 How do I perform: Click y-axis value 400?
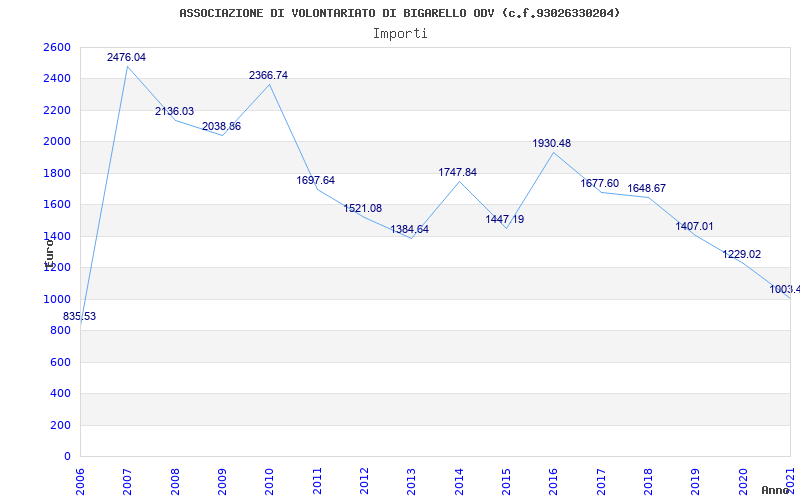click(x=62, y=393)
